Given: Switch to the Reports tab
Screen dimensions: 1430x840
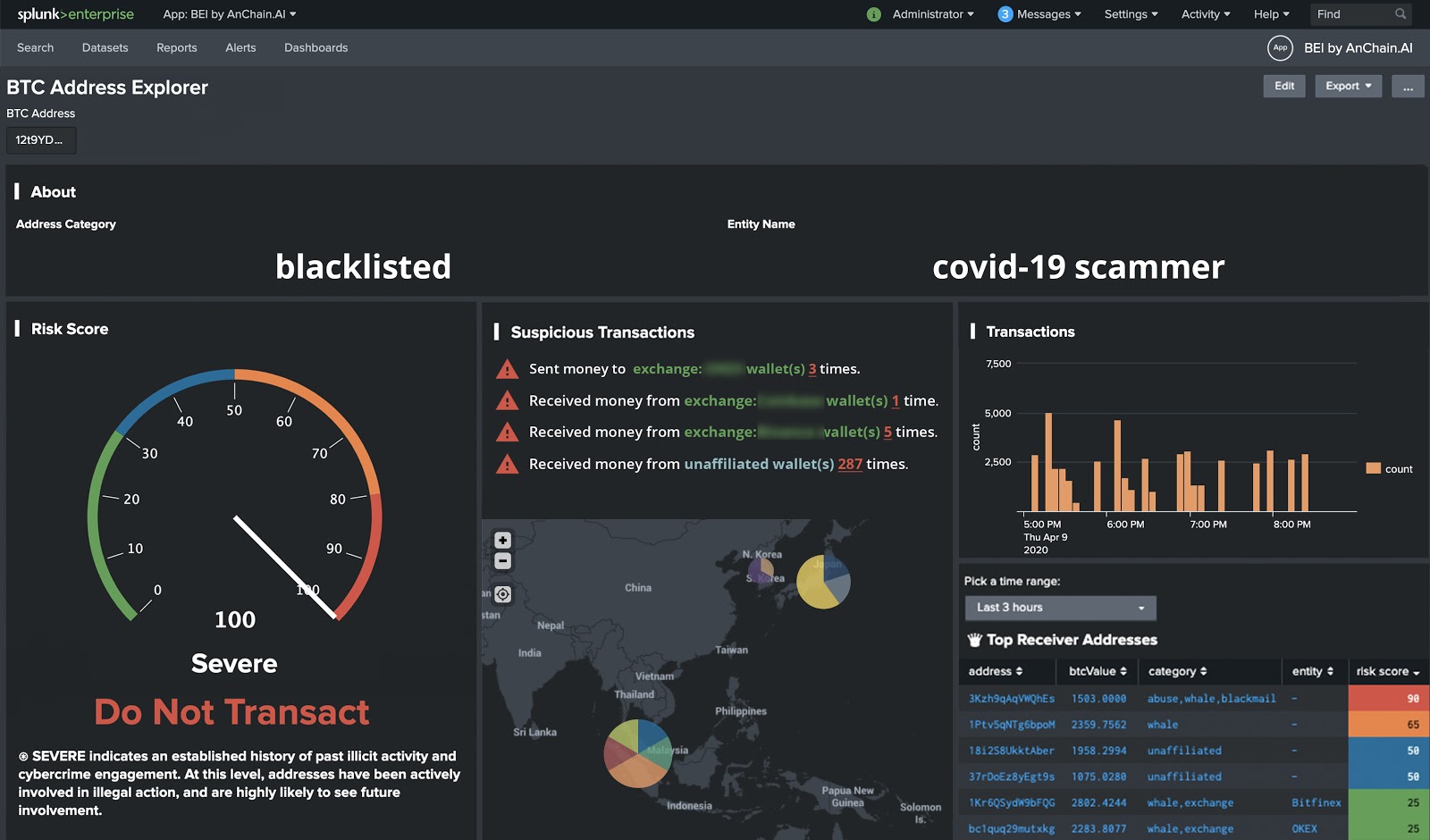Looking at the screenshot, I should click(x=177, y=48).
